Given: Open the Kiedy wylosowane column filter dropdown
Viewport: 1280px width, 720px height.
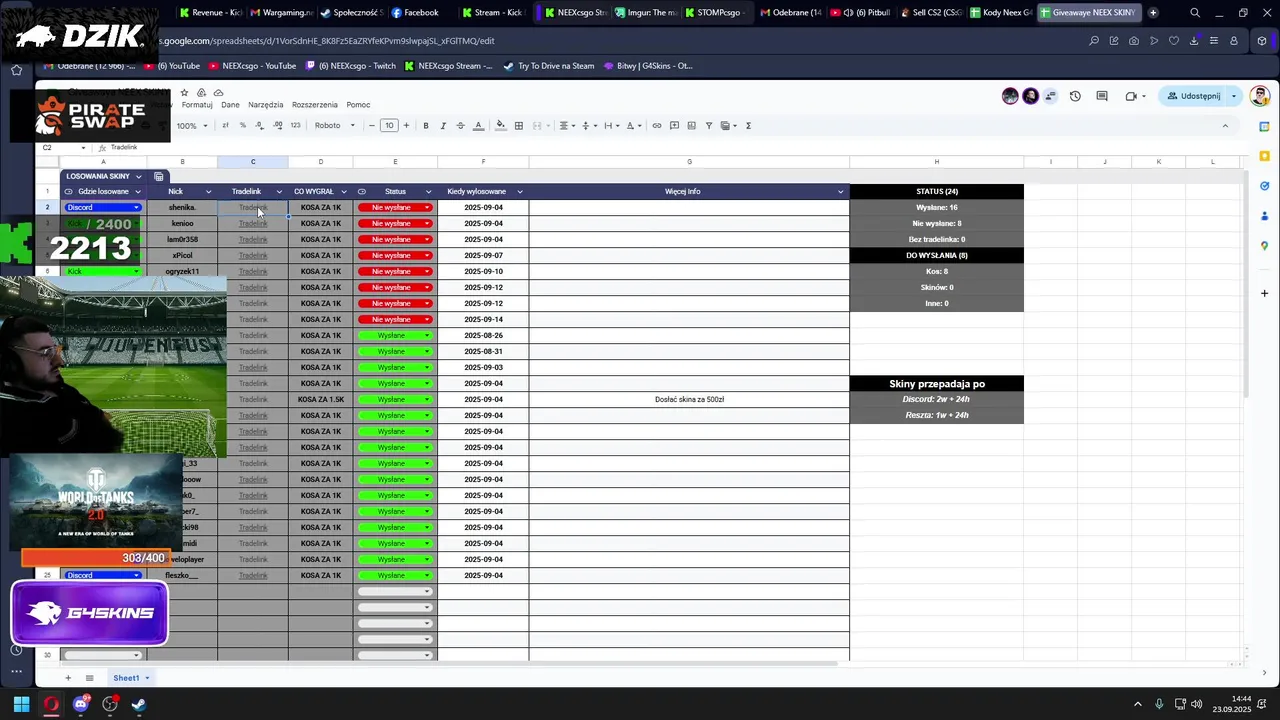Looking at the screenshot, I should coord(520,192).
